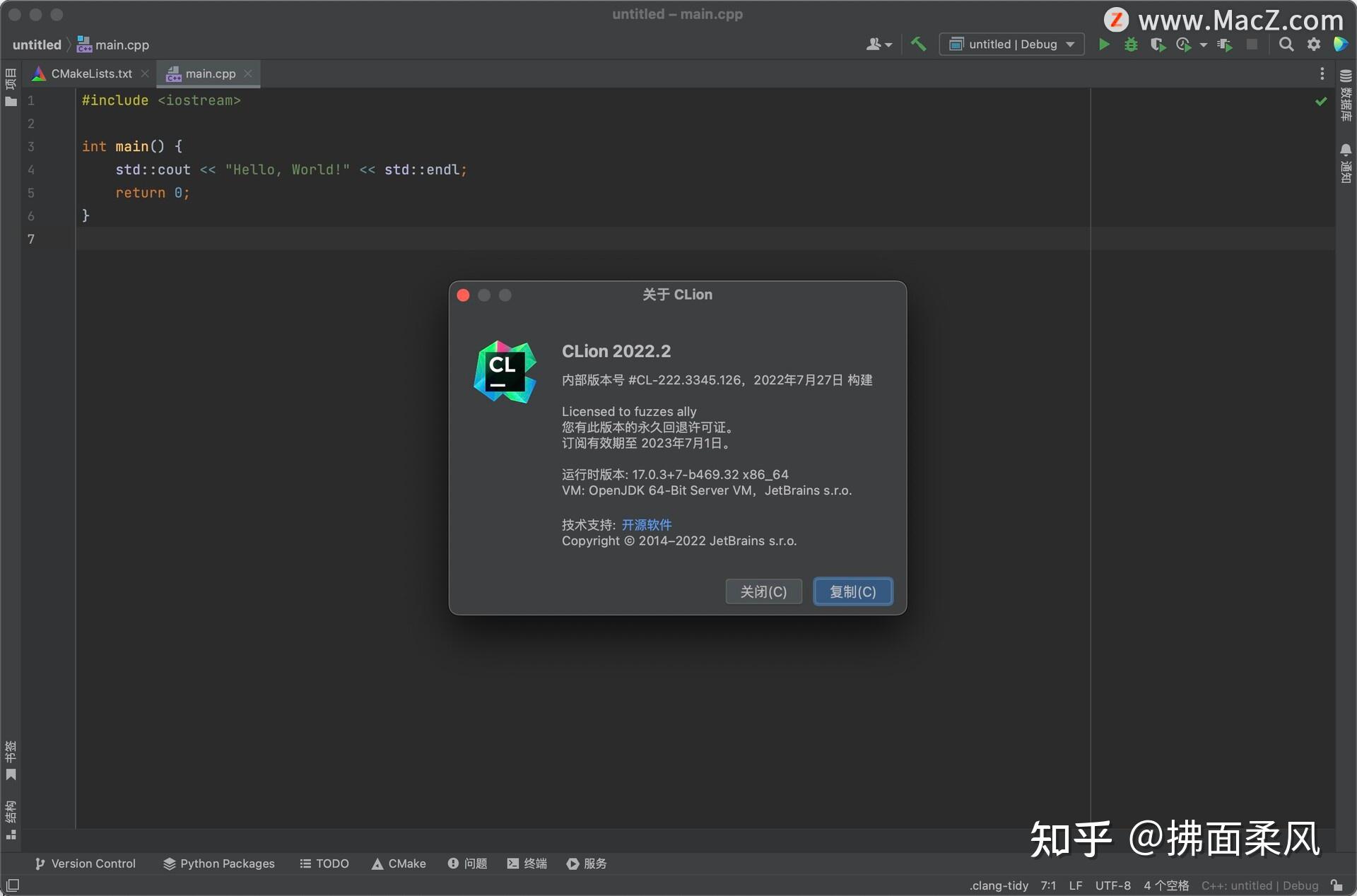The width and height of the screenshot is (1357, 896).
Task: Open the TODO tool window
Action: [324, 863]
